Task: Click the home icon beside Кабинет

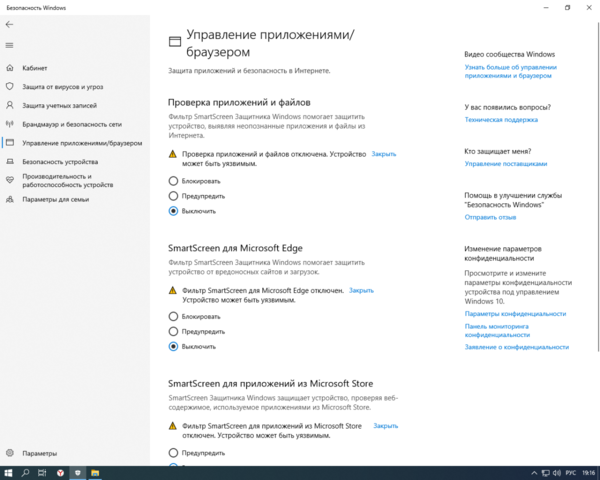Action: pos(10,68)
